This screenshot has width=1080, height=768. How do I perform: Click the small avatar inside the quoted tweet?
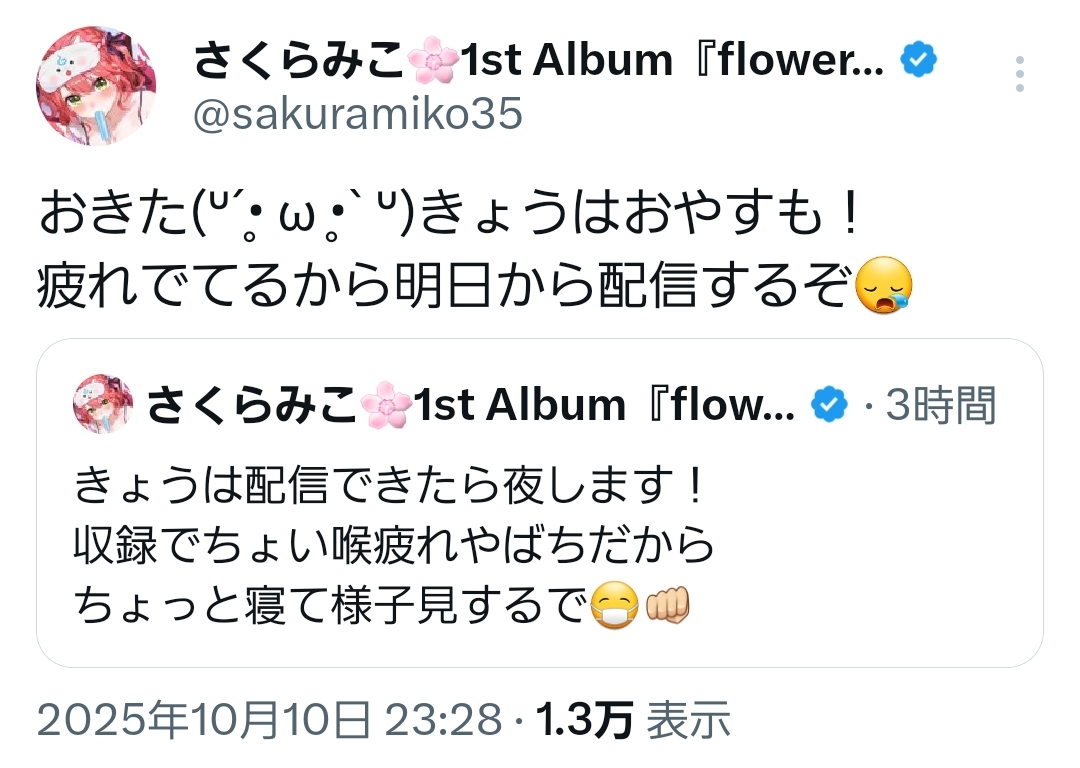104,405
